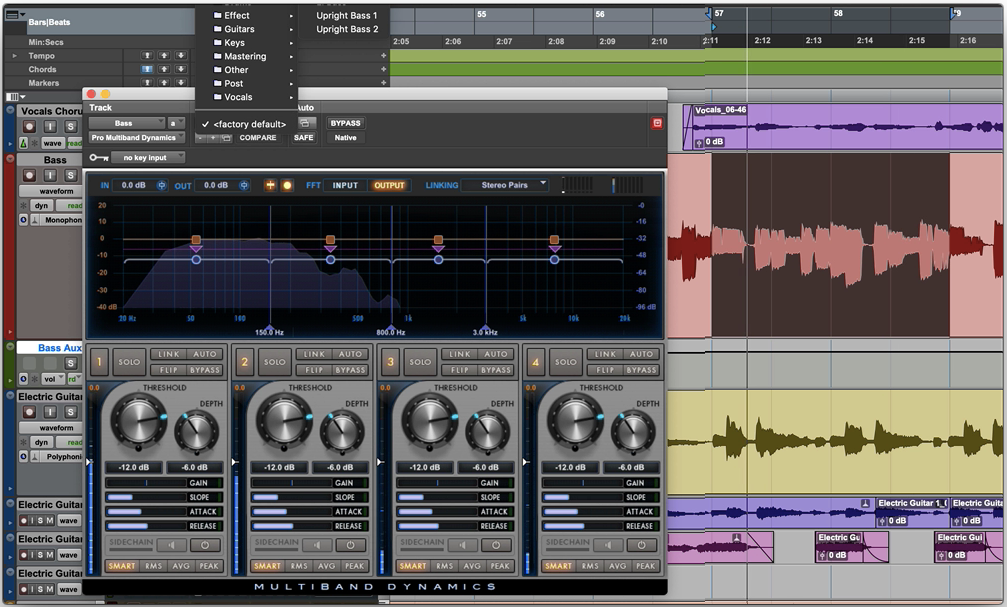Toggle Solo on Electric Guitar waveform track
This screenshot has height=607, width=1007.
71,412
